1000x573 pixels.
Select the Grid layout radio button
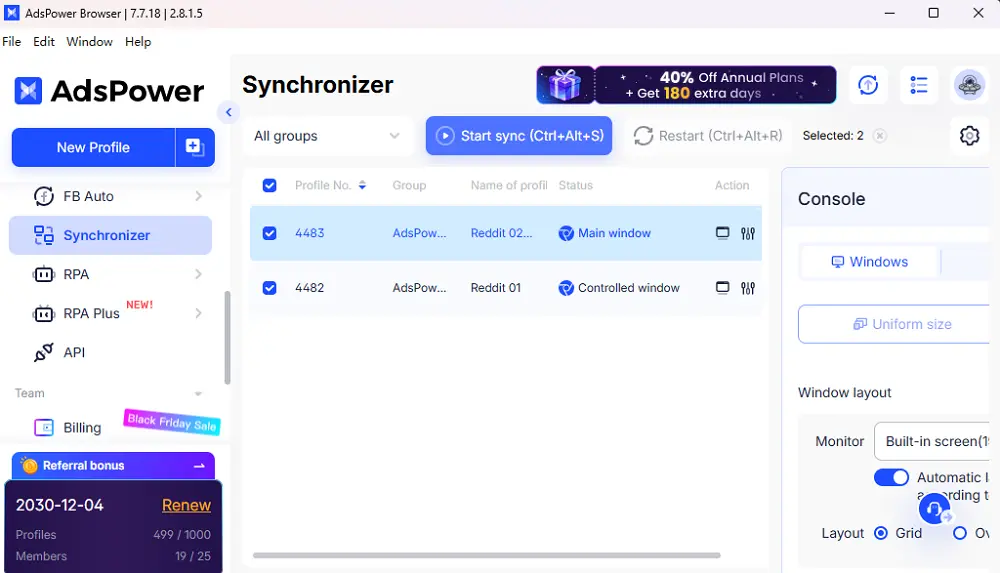(x=881, y=533)
